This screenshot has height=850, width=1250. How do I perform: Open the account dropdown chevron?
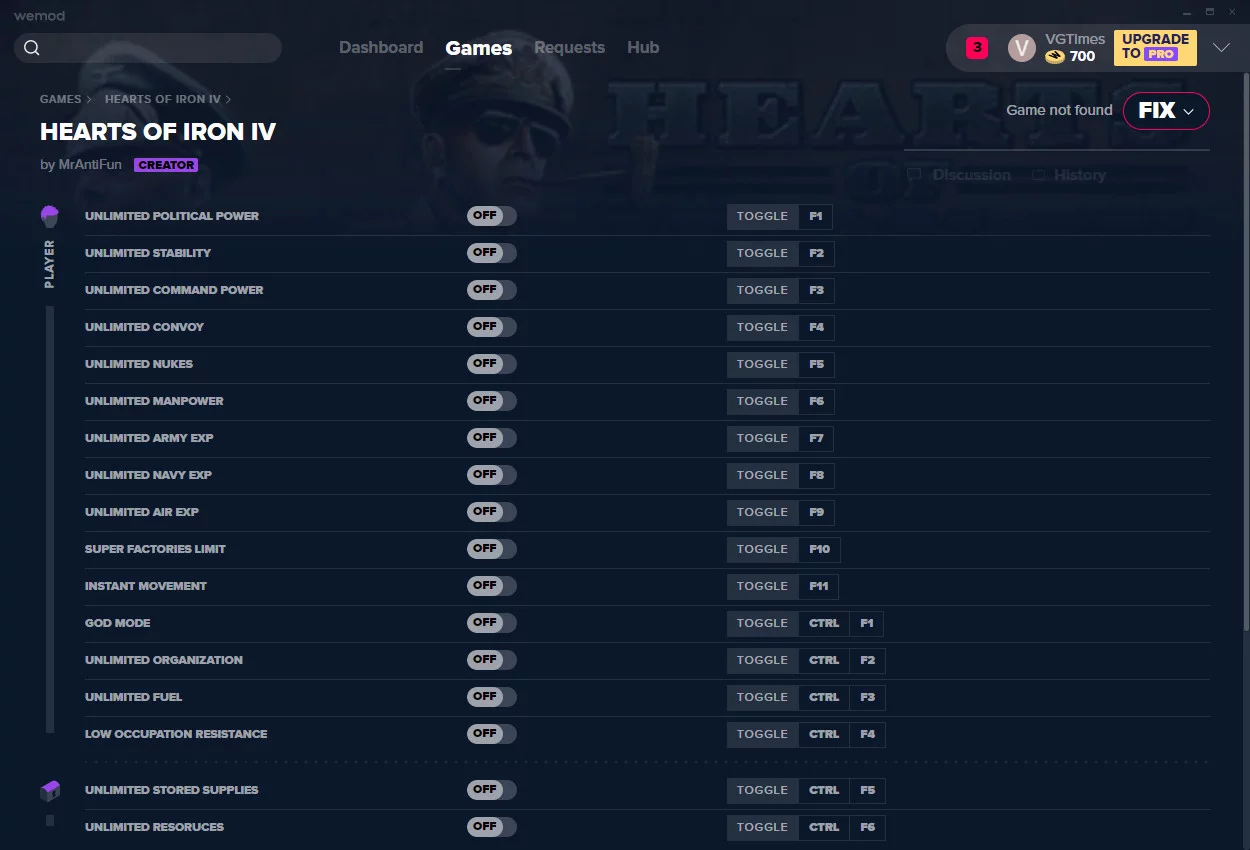(1221, 48)
